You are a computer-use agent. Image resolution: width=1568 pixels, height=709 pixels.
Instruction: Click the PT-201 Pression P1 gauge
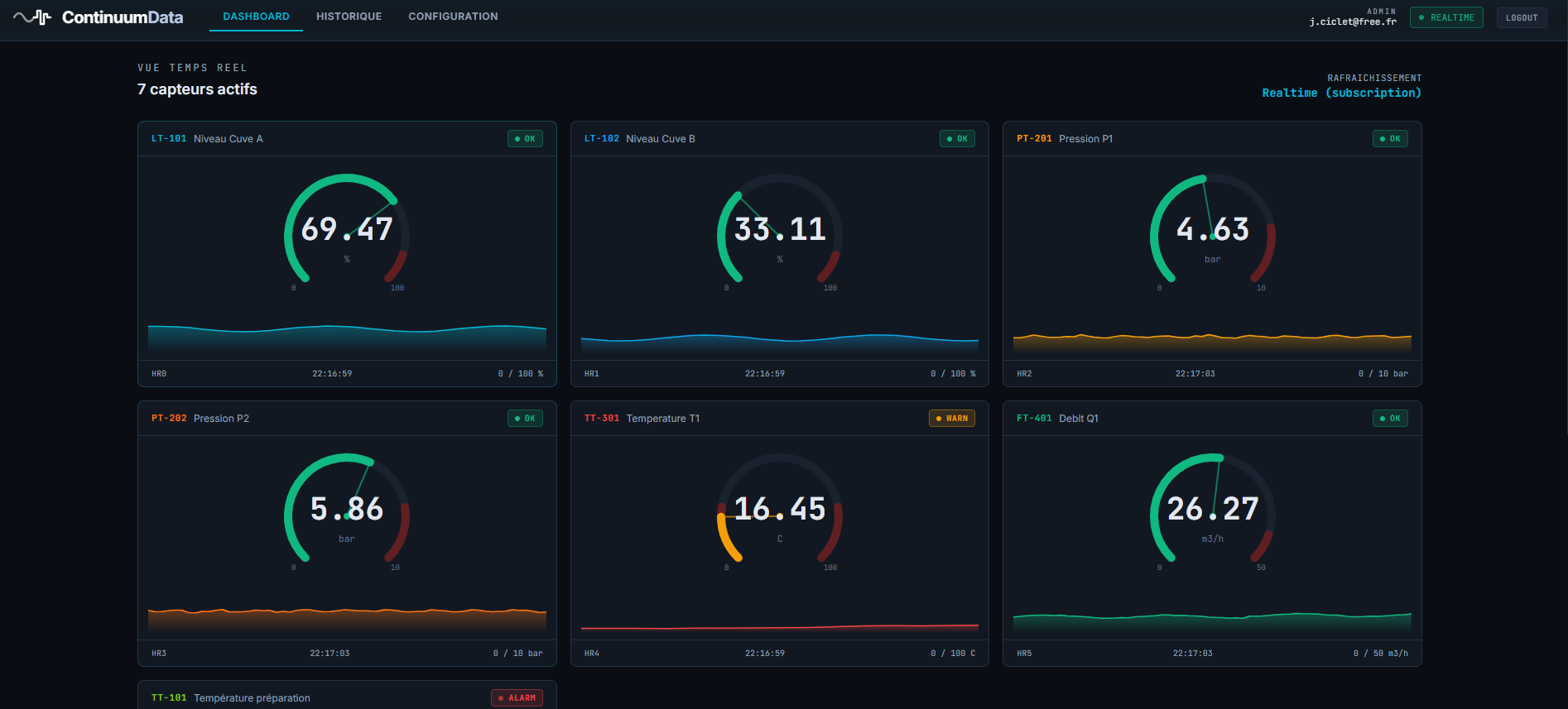pos(1213,232)
